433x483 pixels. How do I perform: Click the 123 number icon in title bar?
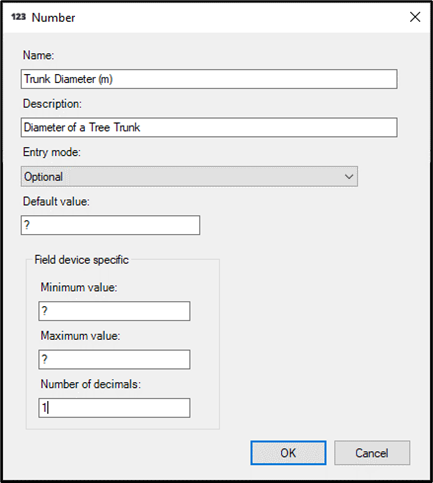(x=18, y=17)
